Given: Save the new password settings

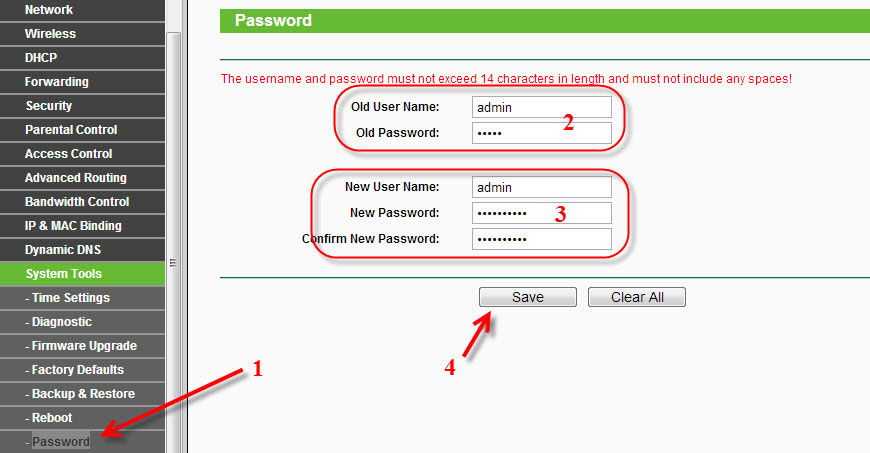Looking at the screenshot, I should tap(528, 297).
